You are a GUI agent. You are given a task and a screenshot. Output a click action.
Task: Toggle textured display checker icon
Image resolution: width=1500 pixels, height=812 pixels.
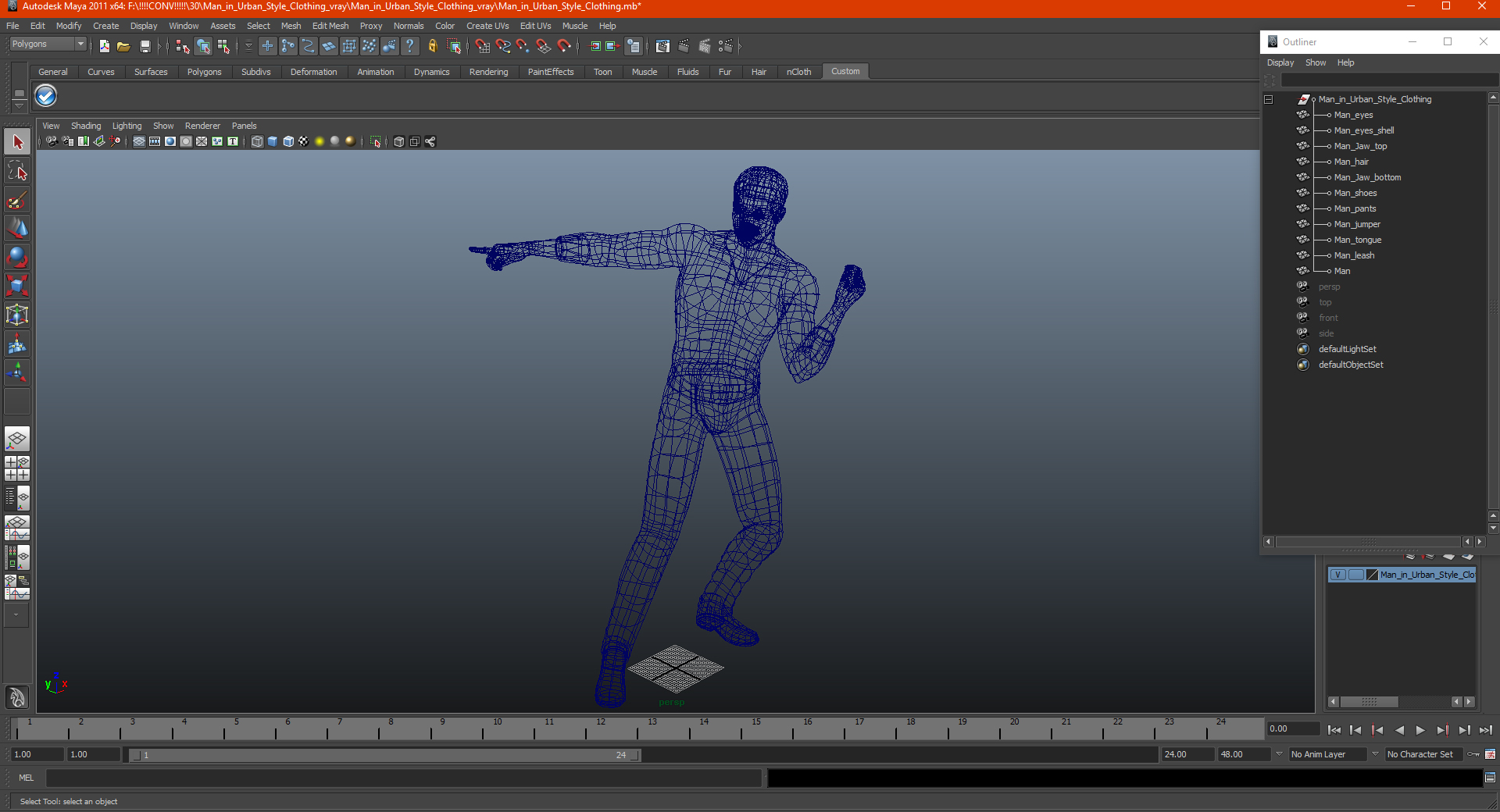tap(304, 141)
